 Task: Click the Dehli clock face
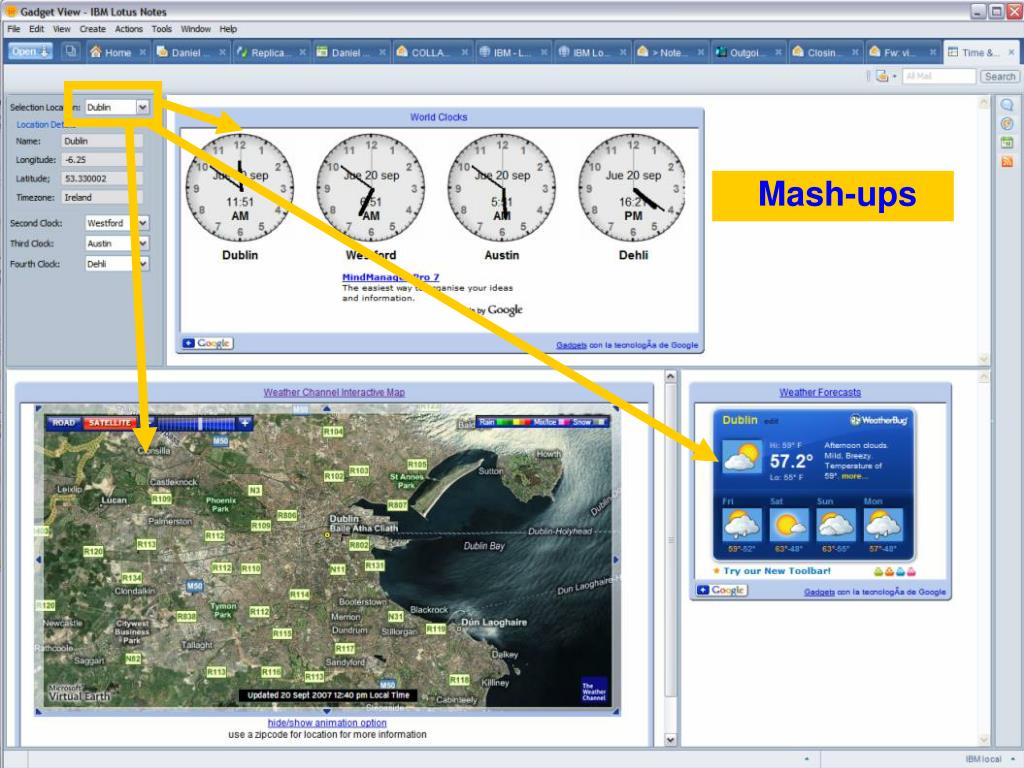coord(633,188)
